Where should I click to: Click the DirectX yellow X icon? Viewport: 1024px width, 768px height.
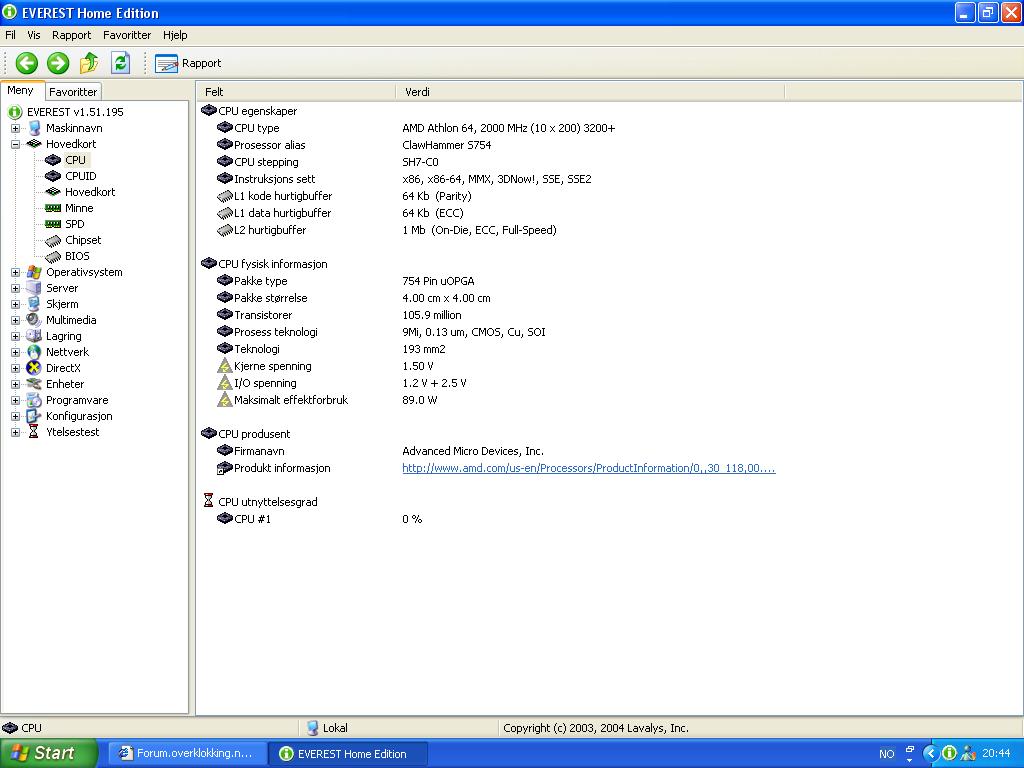(x=34, y=368)
